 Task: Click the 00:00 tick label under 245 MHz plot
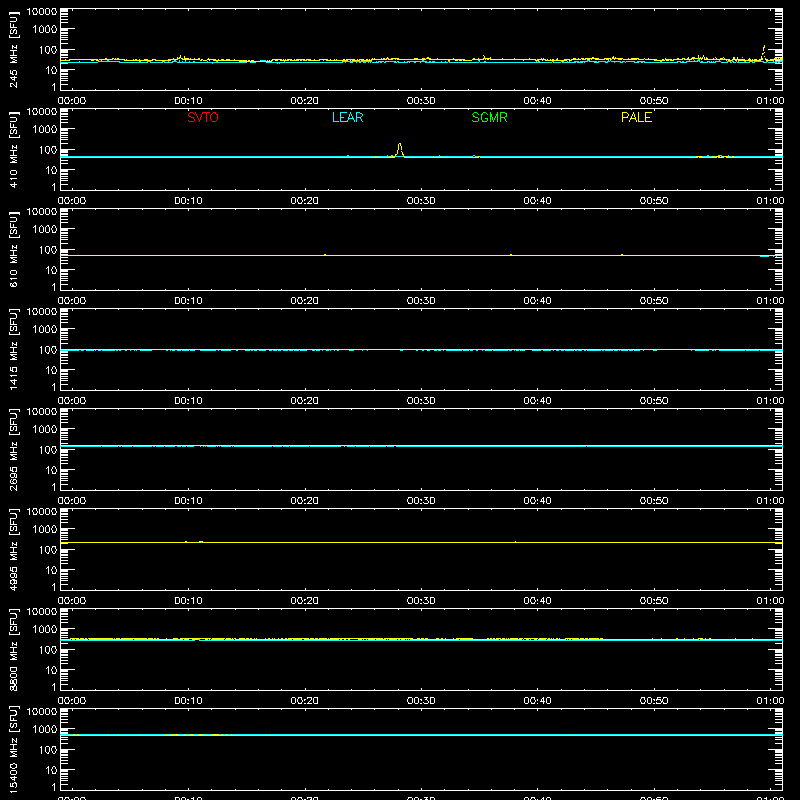click(72, 101)
